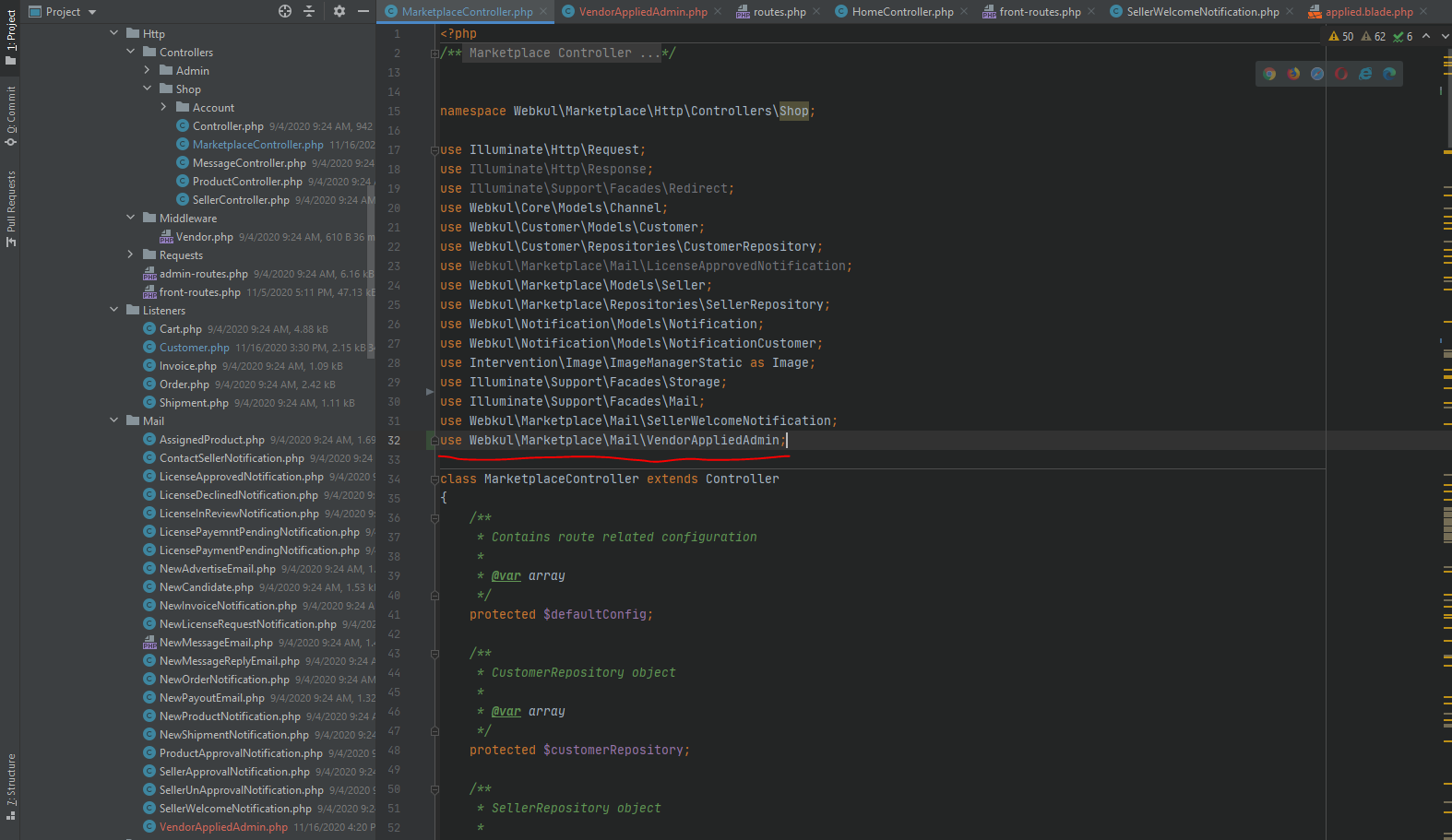Viewport: 1452px width, 840px height.
Task: Open page in Chrome browser
Action: pos(1269,74)
